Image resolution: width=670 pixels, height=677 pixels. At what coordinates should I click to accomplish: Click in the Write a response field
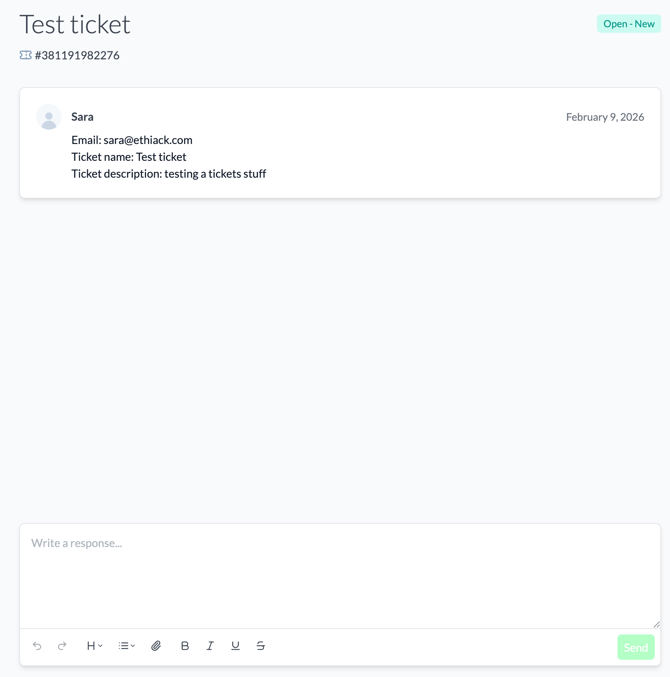339,575
